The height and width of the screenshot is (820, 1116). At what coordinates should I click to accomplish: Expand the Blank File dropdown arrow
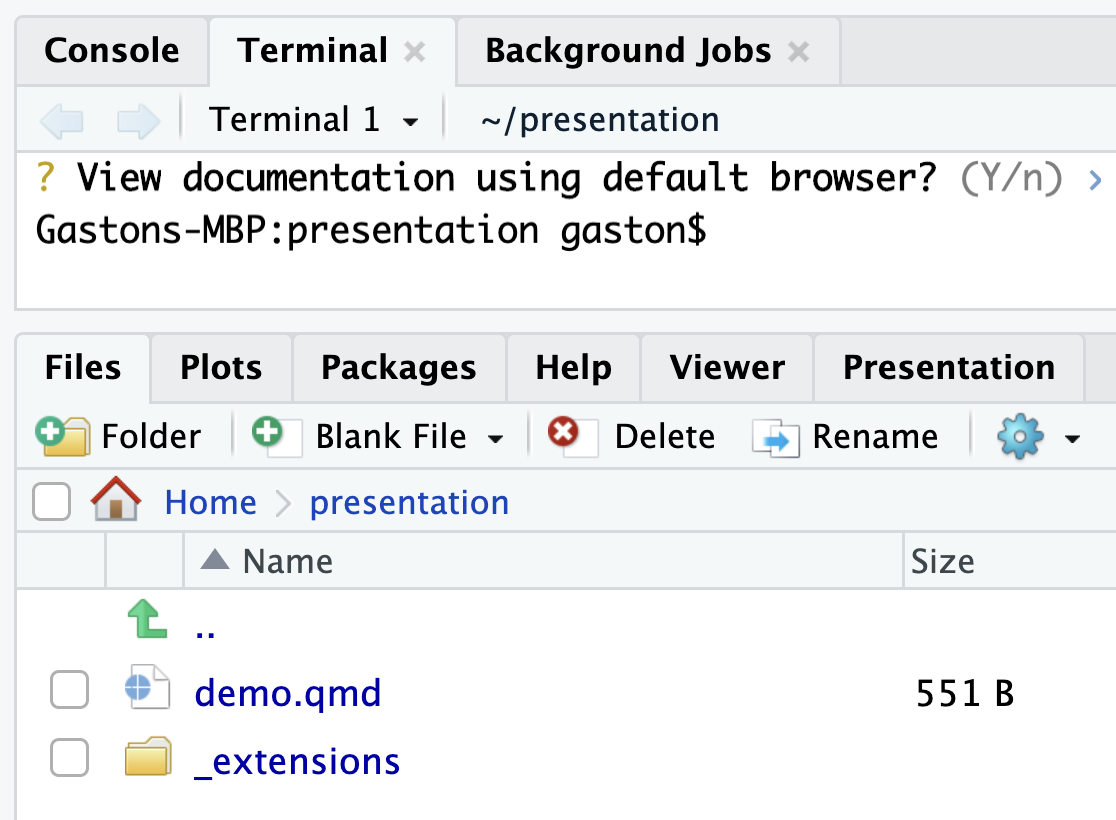495,438
